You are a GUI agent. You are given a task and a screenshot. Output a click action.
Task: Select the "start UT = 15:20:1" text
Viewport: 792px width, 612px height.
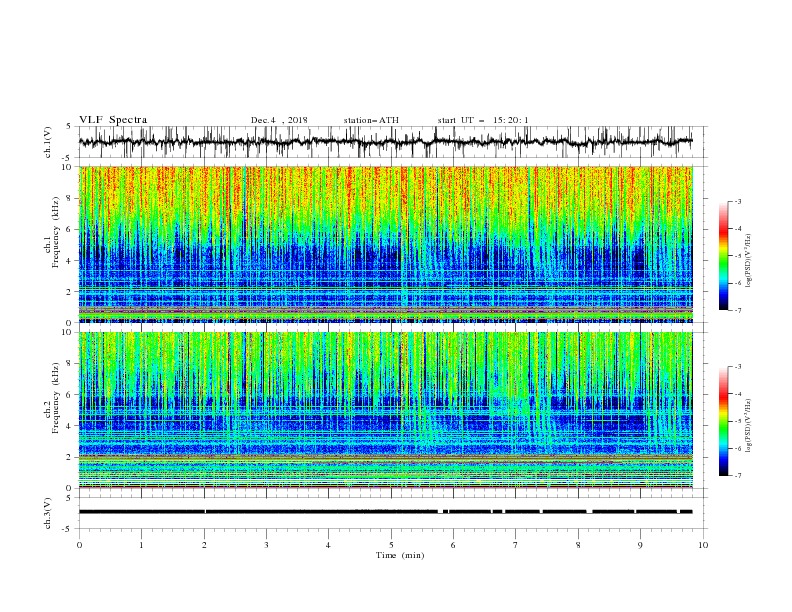(x=483, y=120)
